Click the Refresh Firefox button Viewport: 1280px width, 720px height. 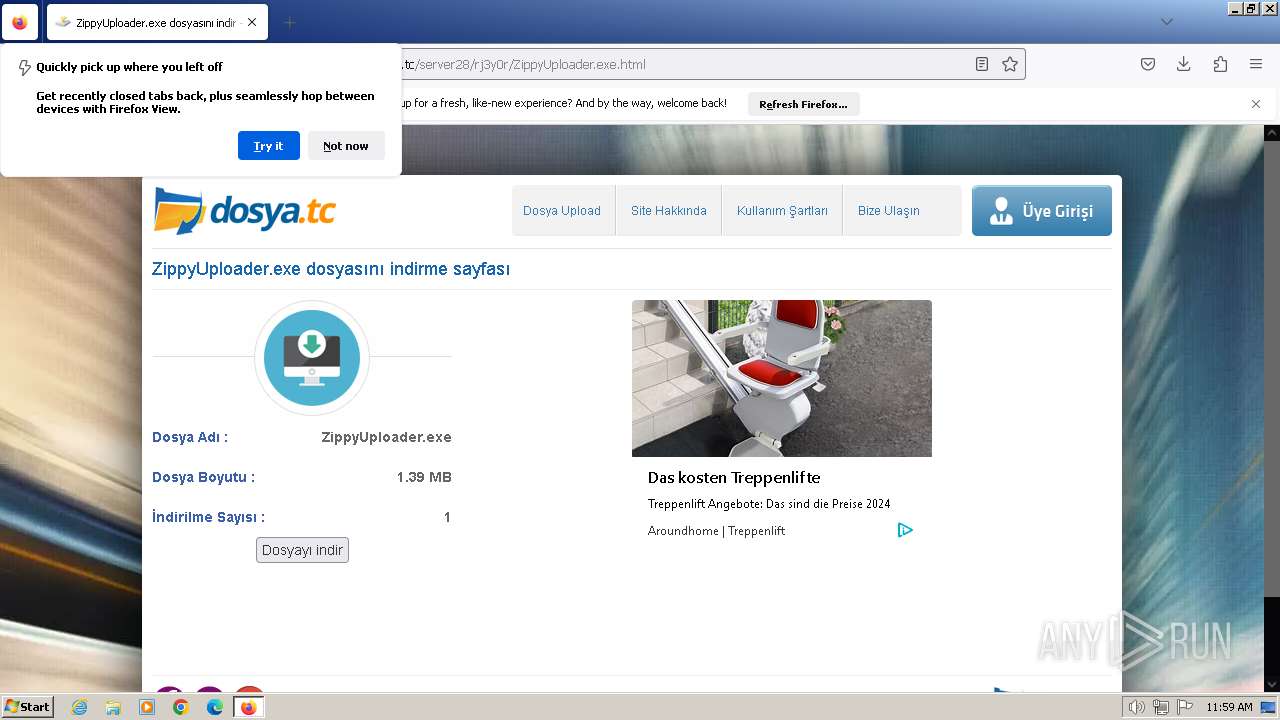[803, 104]
